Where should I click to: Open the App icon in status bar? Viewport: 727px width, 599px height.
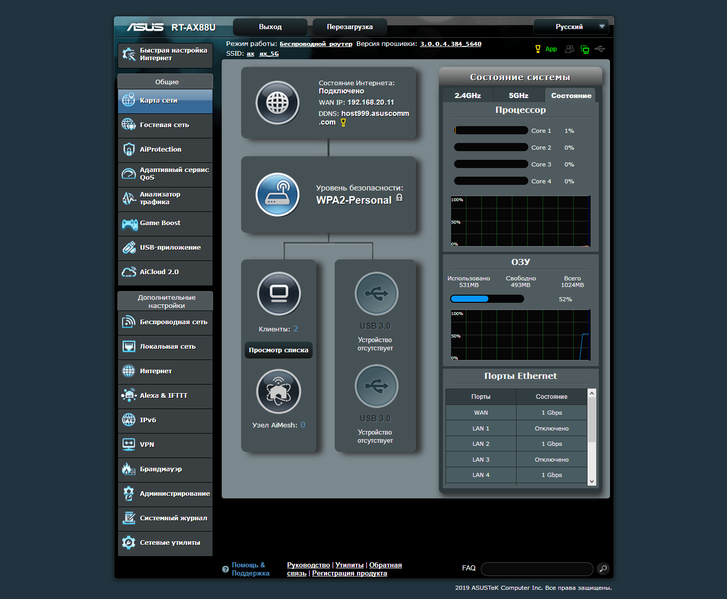[x=546, y=49]
